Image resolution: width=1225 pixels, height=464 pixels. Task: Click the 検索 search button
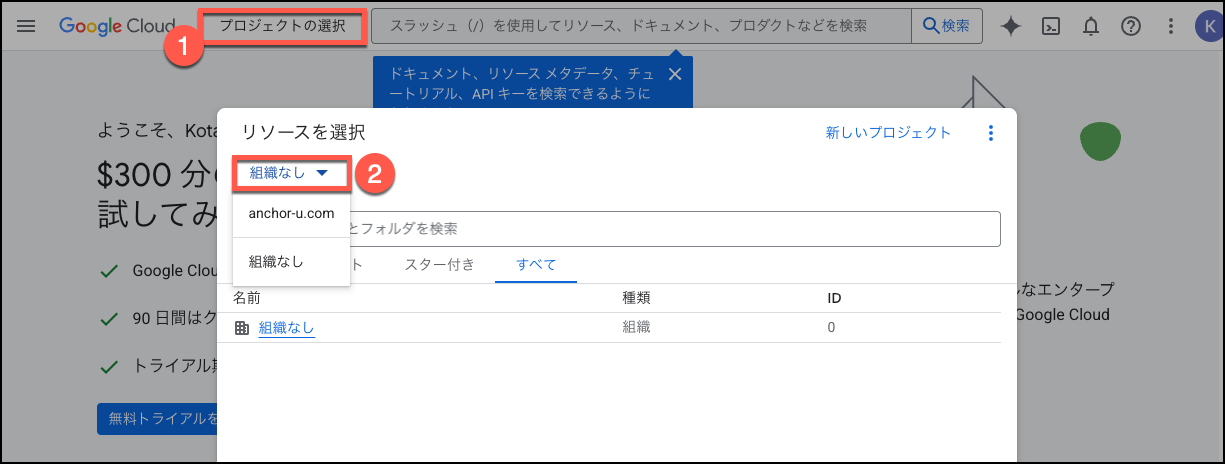click(x=946, y=26)
